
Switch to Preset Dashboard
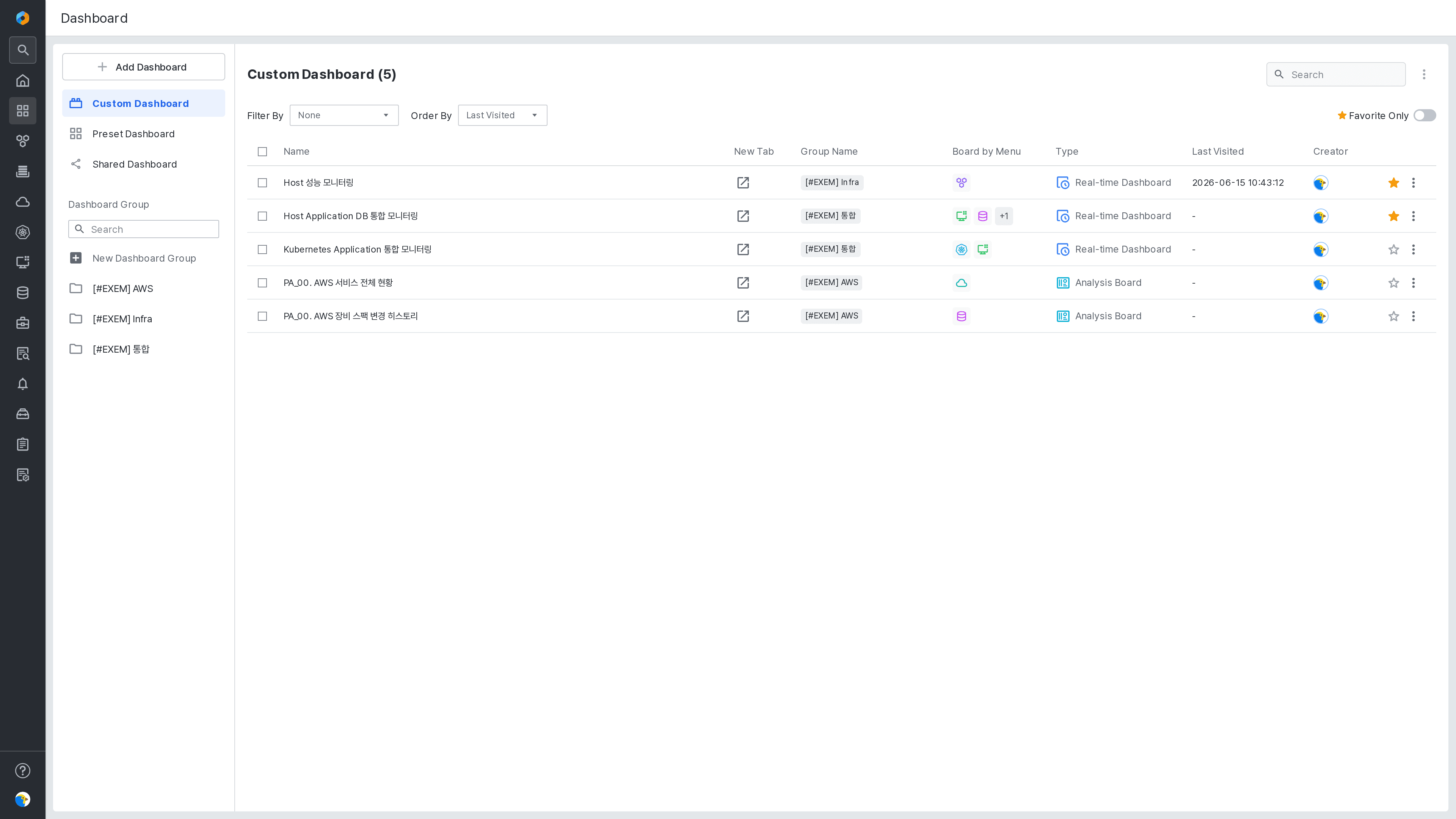[x=144, y=134]
